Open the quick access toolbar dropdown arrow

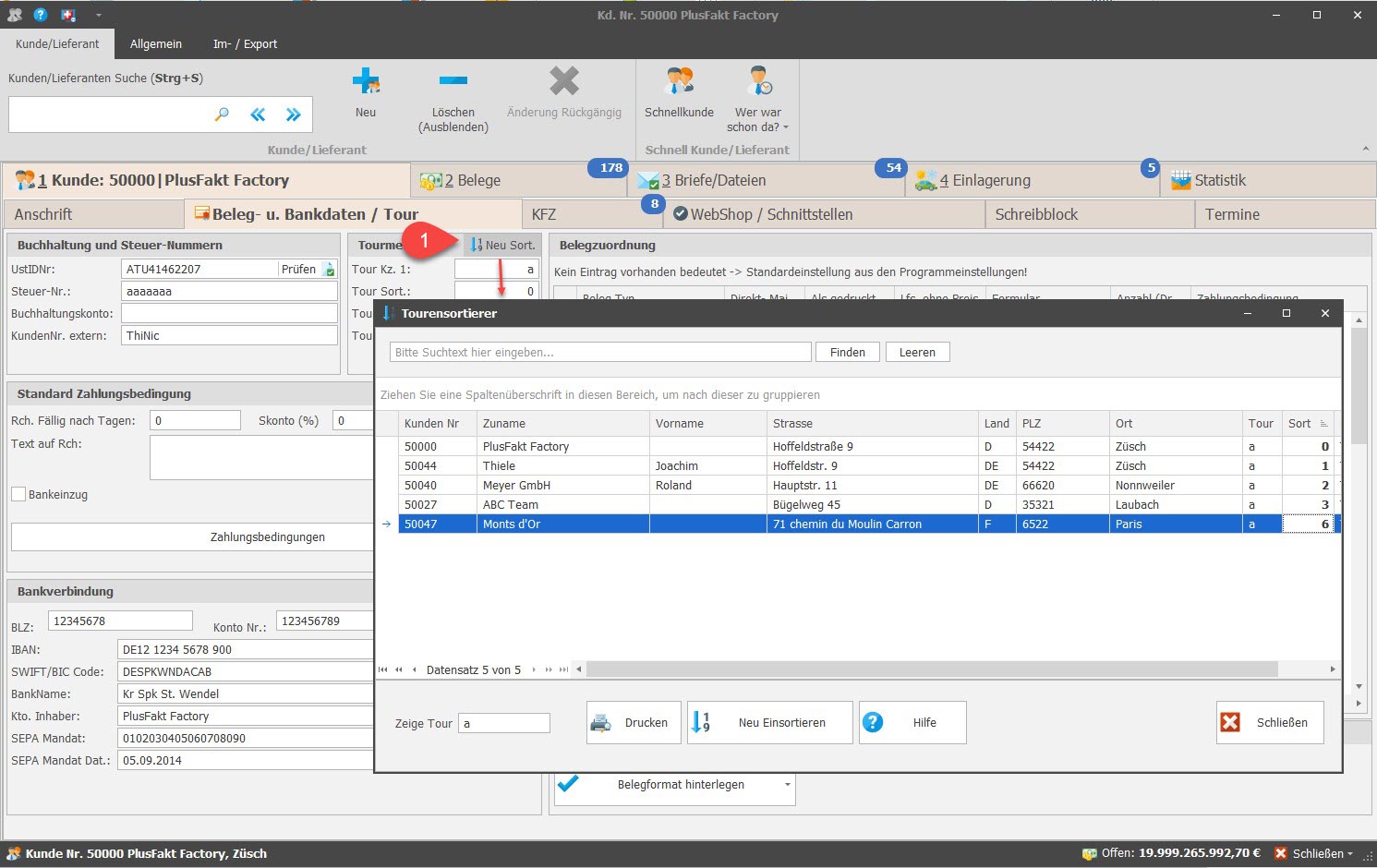(x=98, y=15)
